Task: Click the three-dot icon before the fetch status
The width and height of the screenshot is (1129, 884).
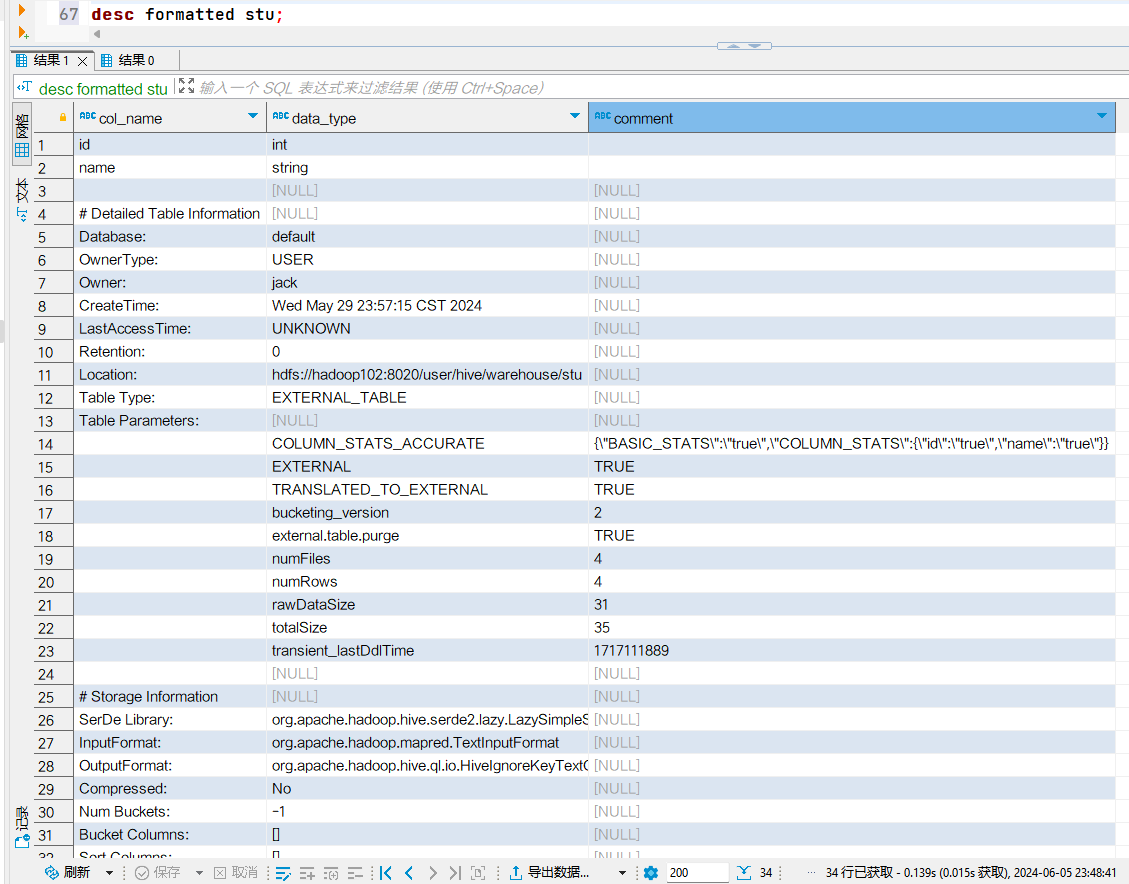Action: [x=811, y=873]
